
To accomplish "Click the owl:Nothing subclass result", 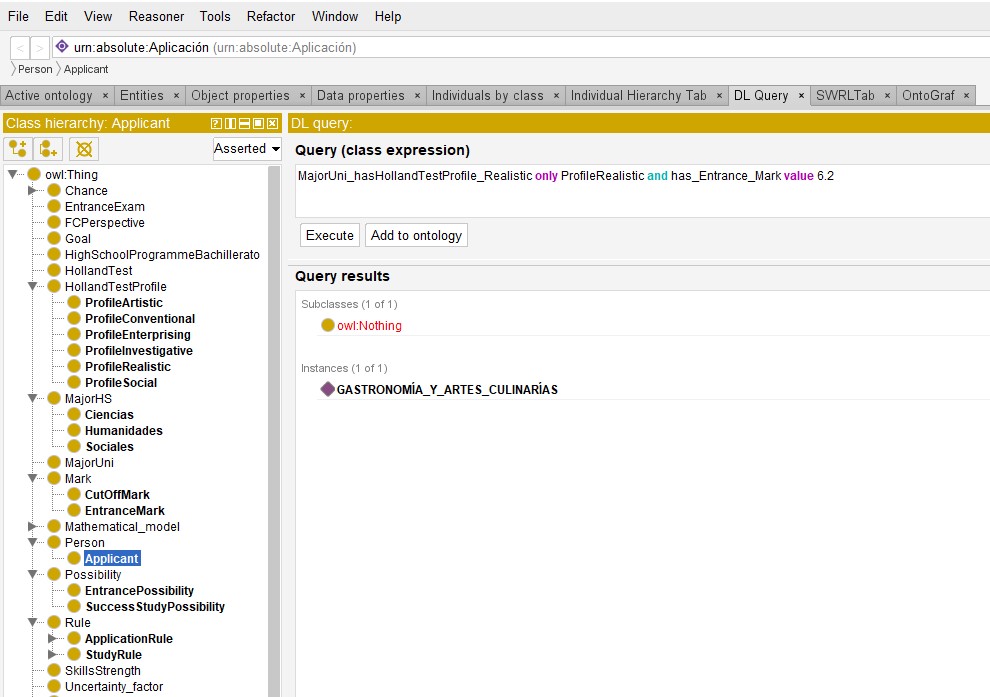I will (x=369, y=325).
